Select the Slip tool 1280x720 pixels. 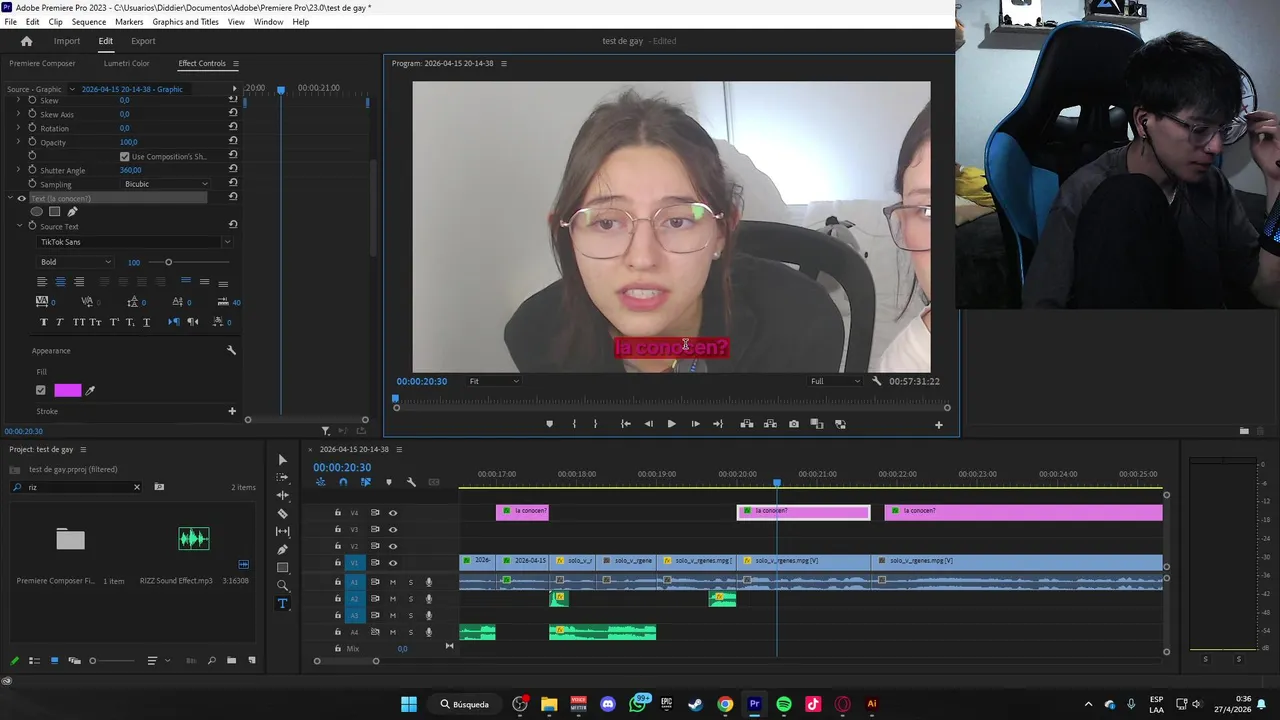pyautogui.click(x=283, y=531)
